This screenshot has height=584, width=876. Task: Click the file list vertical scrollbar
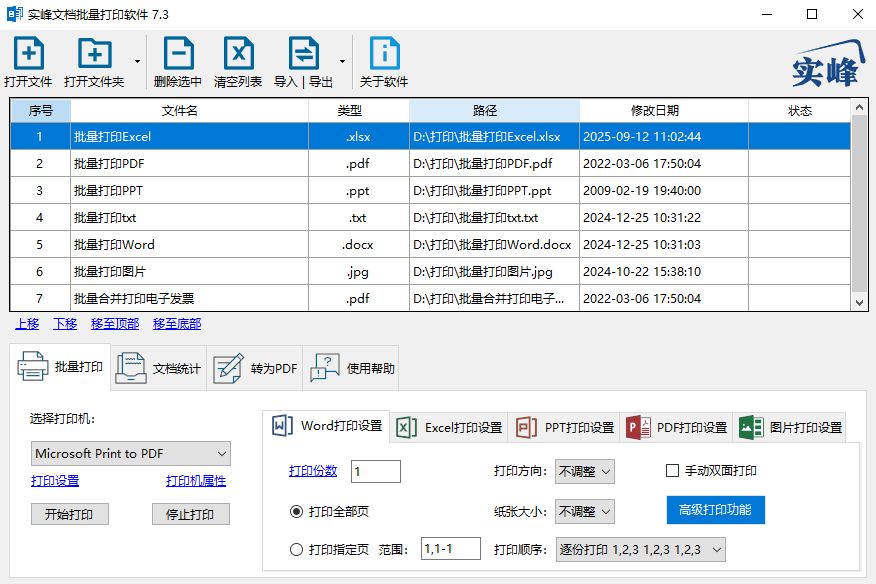coord(859,205)
